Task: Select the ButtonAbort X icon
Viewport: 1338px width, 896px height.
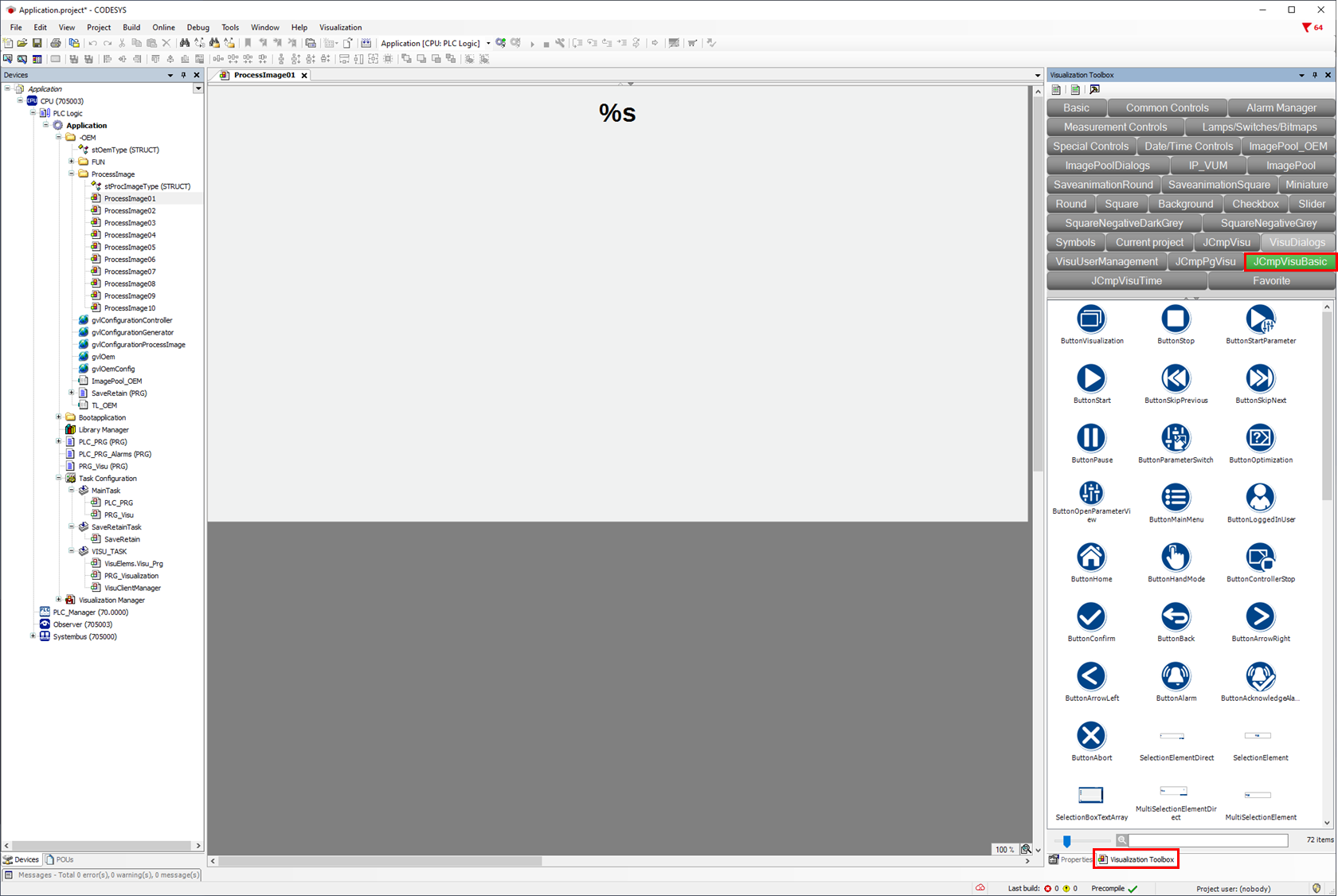Action: click(1091, 736)
